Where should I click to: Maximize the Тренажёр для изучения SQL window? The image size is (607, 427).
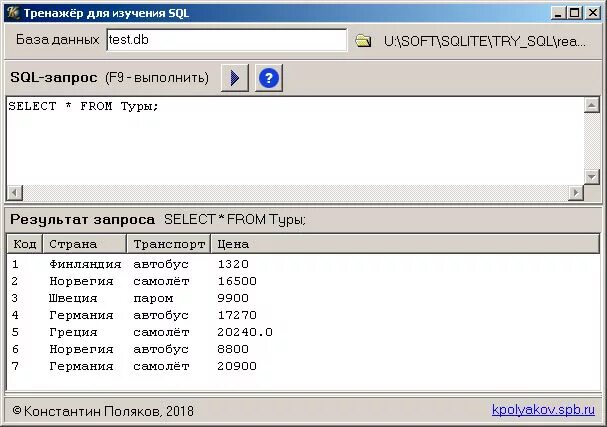pyautogui.click(x=575, y=13)
